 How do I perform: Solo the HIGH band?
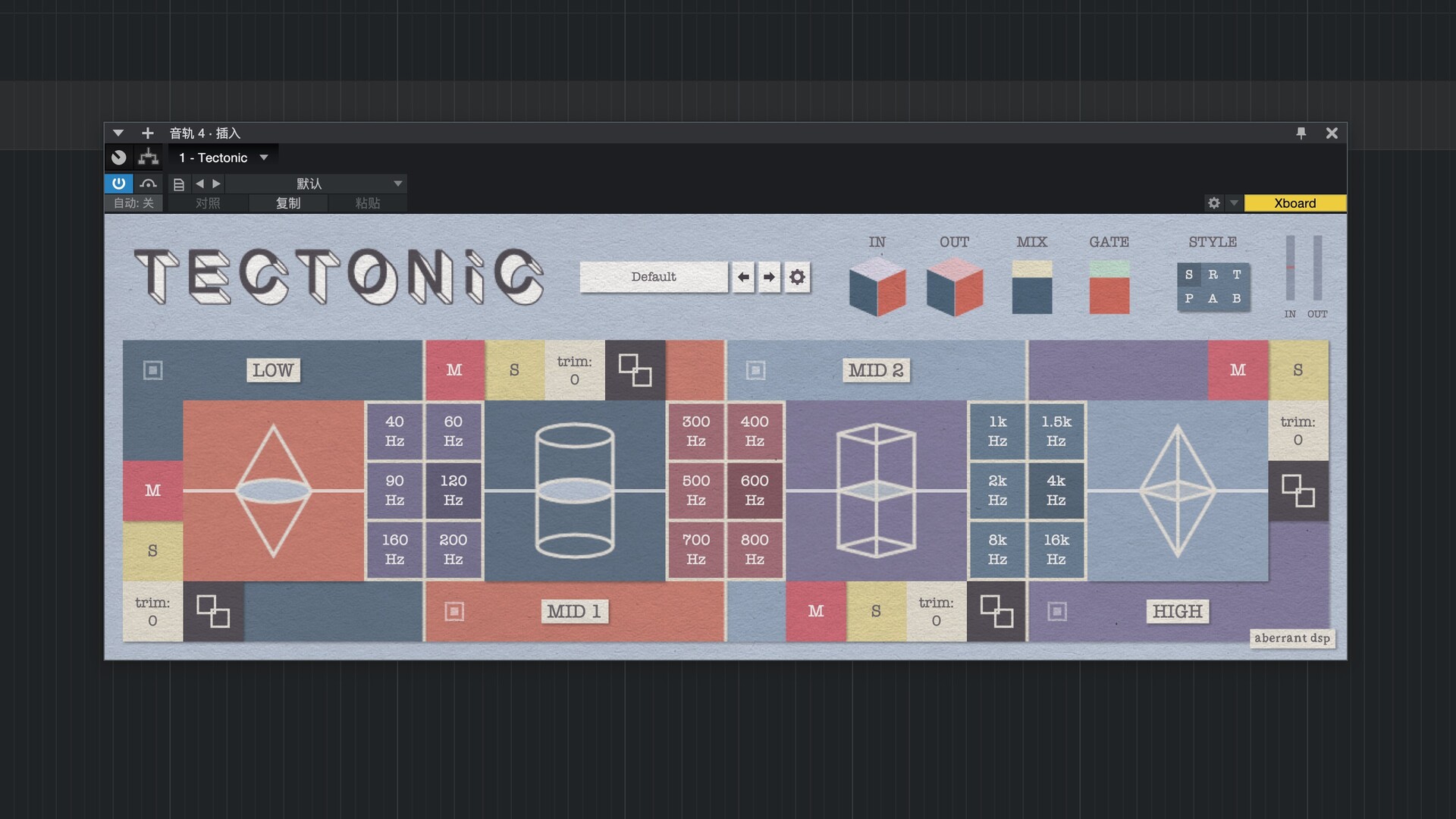tap(1298, 370)
